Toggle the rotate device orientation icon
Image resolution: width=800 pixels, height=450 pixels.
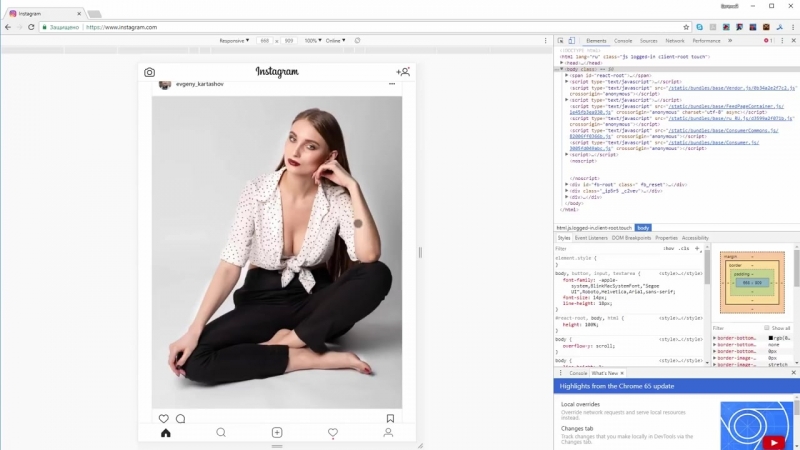click(357, 40)
